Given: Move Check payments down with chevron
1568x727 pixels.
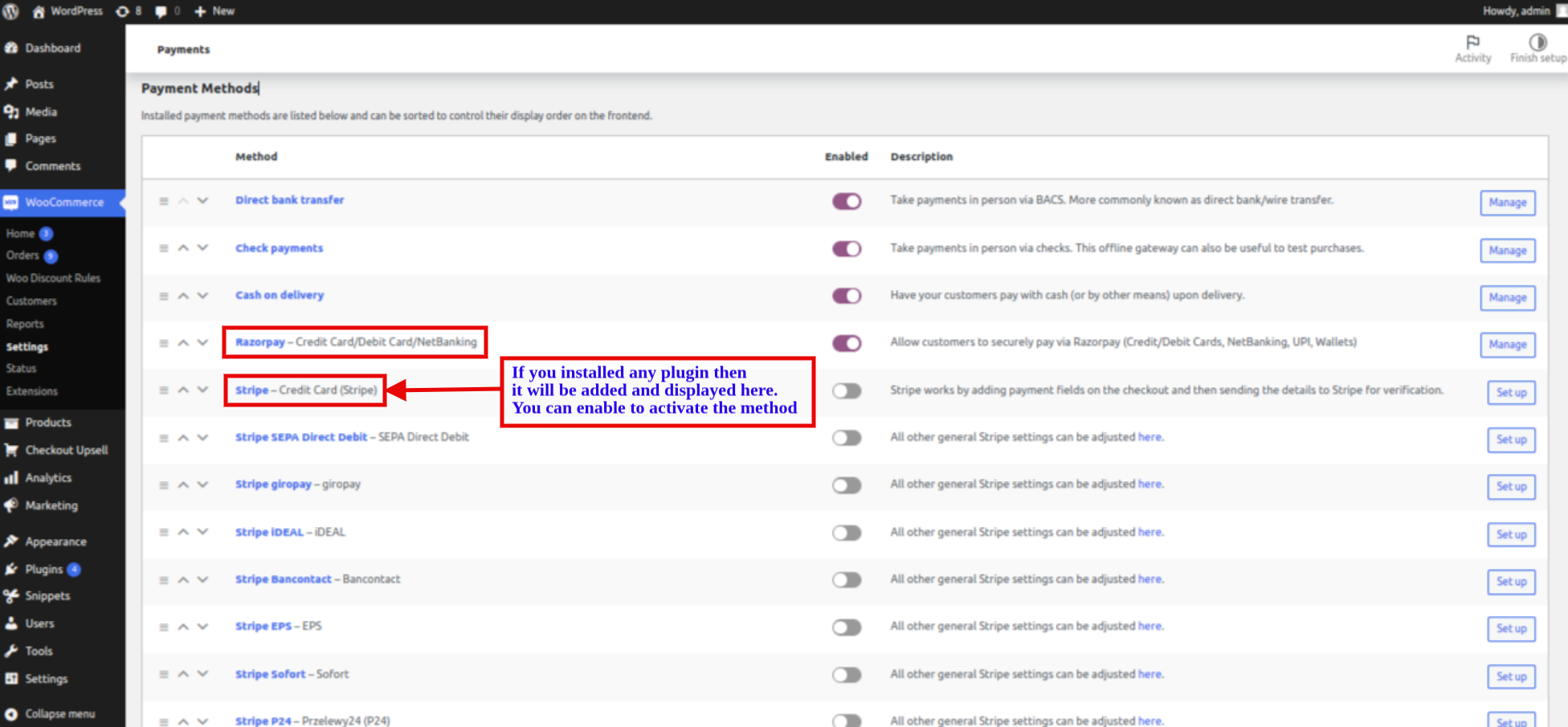Looking at the screenshot, I should point(202,248).
